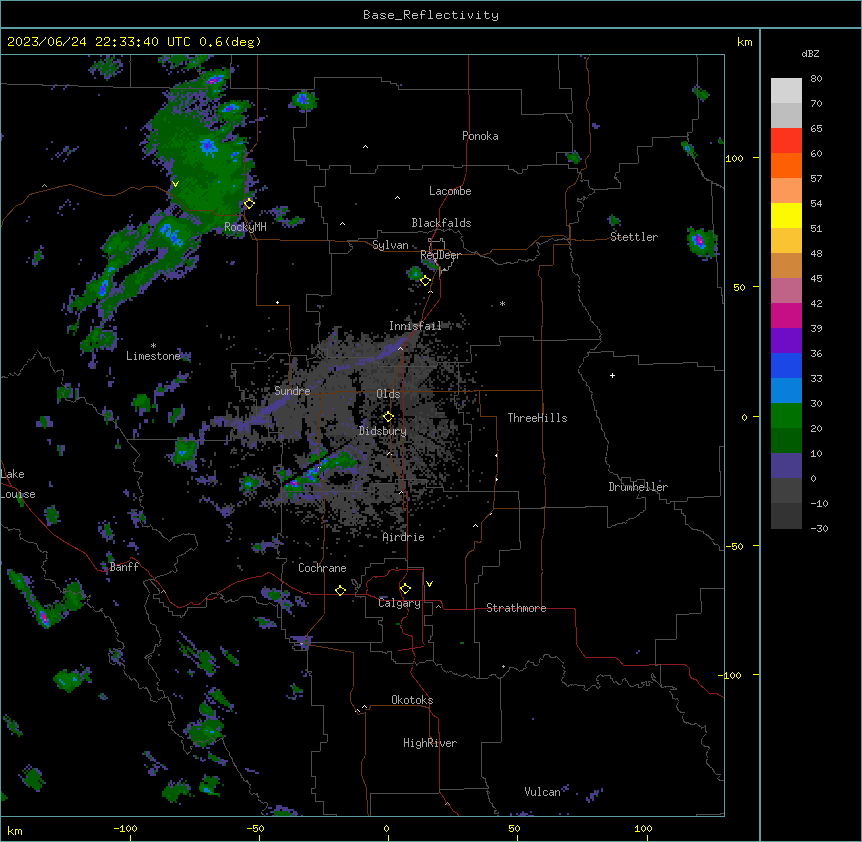Select the Okotoks label
This screenshot has width=862, height=842.
412,700
